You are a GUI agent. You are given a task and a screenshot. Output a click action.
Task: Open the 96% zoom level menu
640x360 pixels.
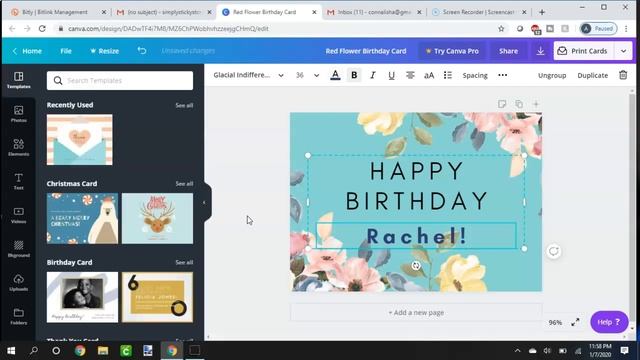tap(555, 322)
